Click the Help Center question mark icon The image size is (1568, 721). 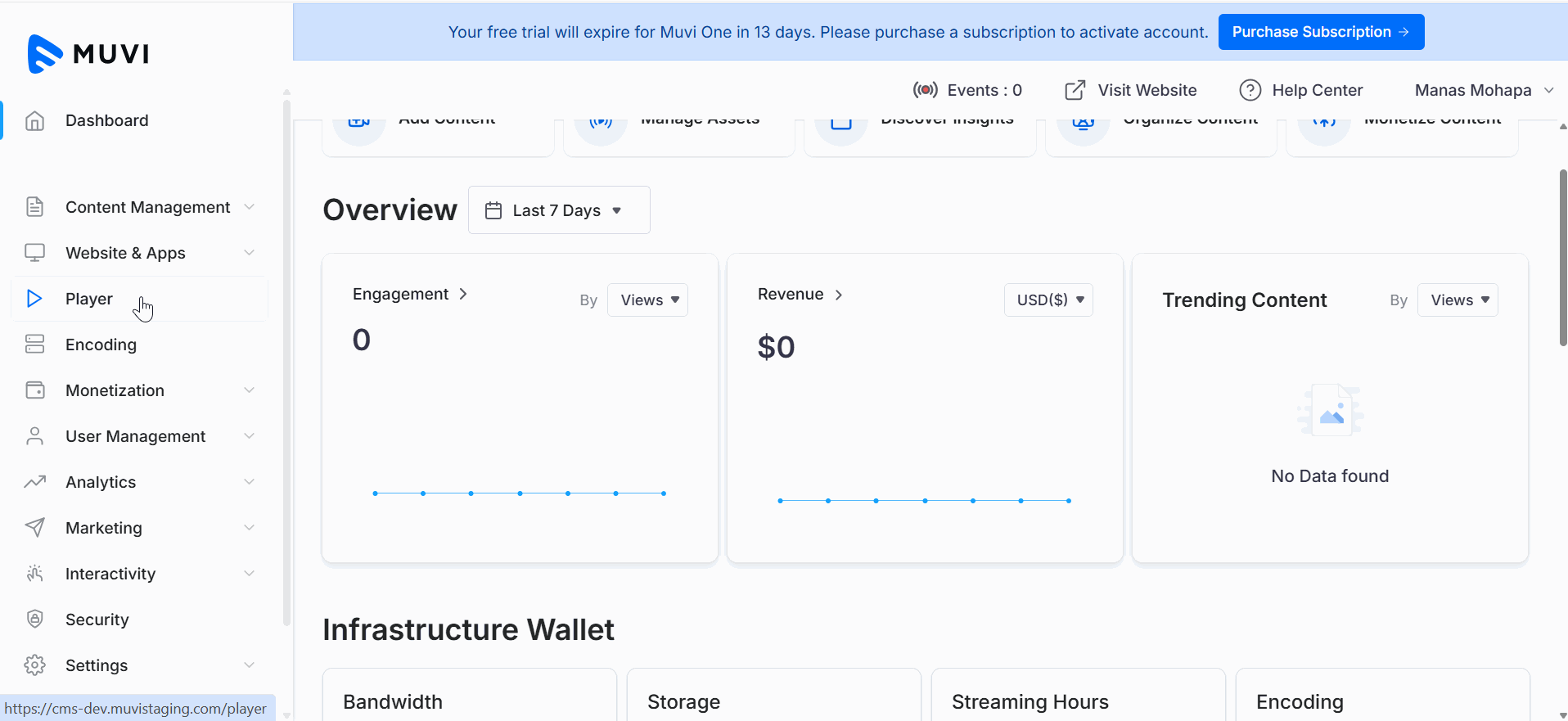pos(1250,90)
